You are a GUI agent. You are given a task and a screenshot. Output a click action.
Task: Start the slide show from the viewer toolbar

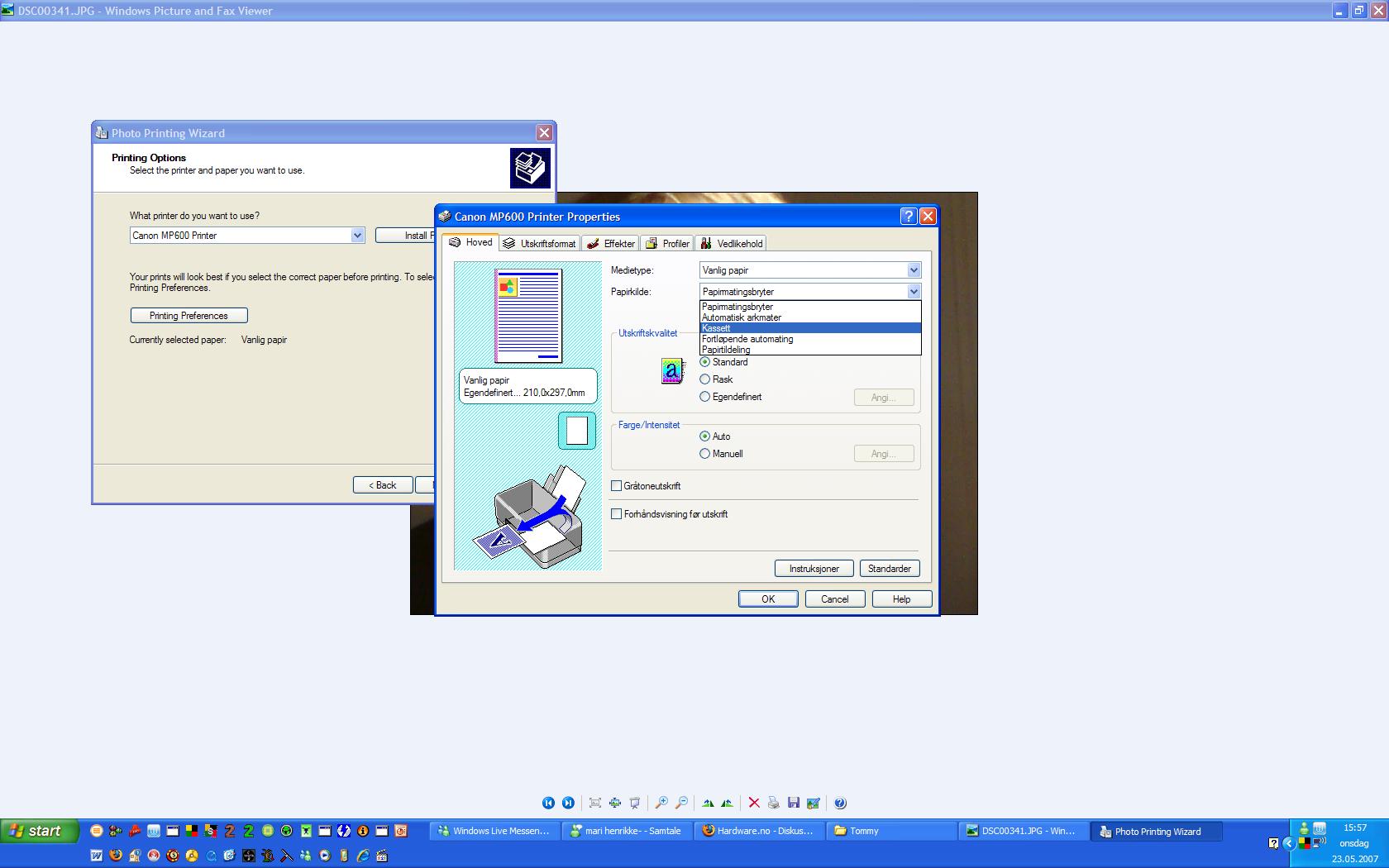pos(634,803)
